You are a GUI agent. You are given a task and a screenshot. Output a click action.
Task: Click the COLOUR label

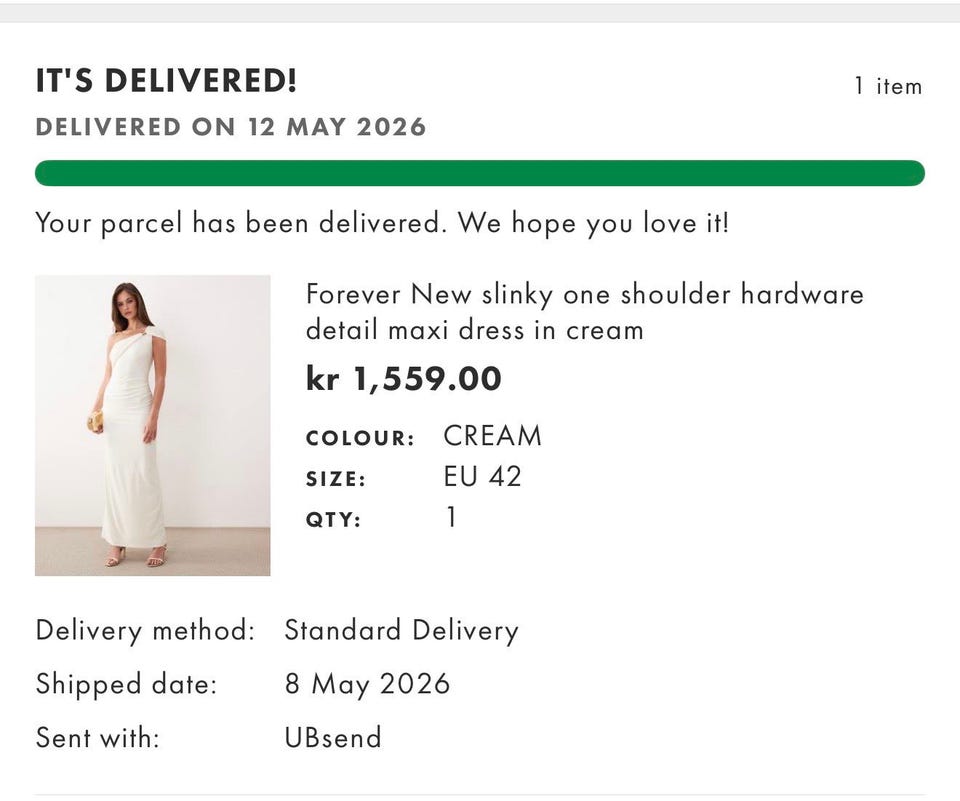(360, 438)
